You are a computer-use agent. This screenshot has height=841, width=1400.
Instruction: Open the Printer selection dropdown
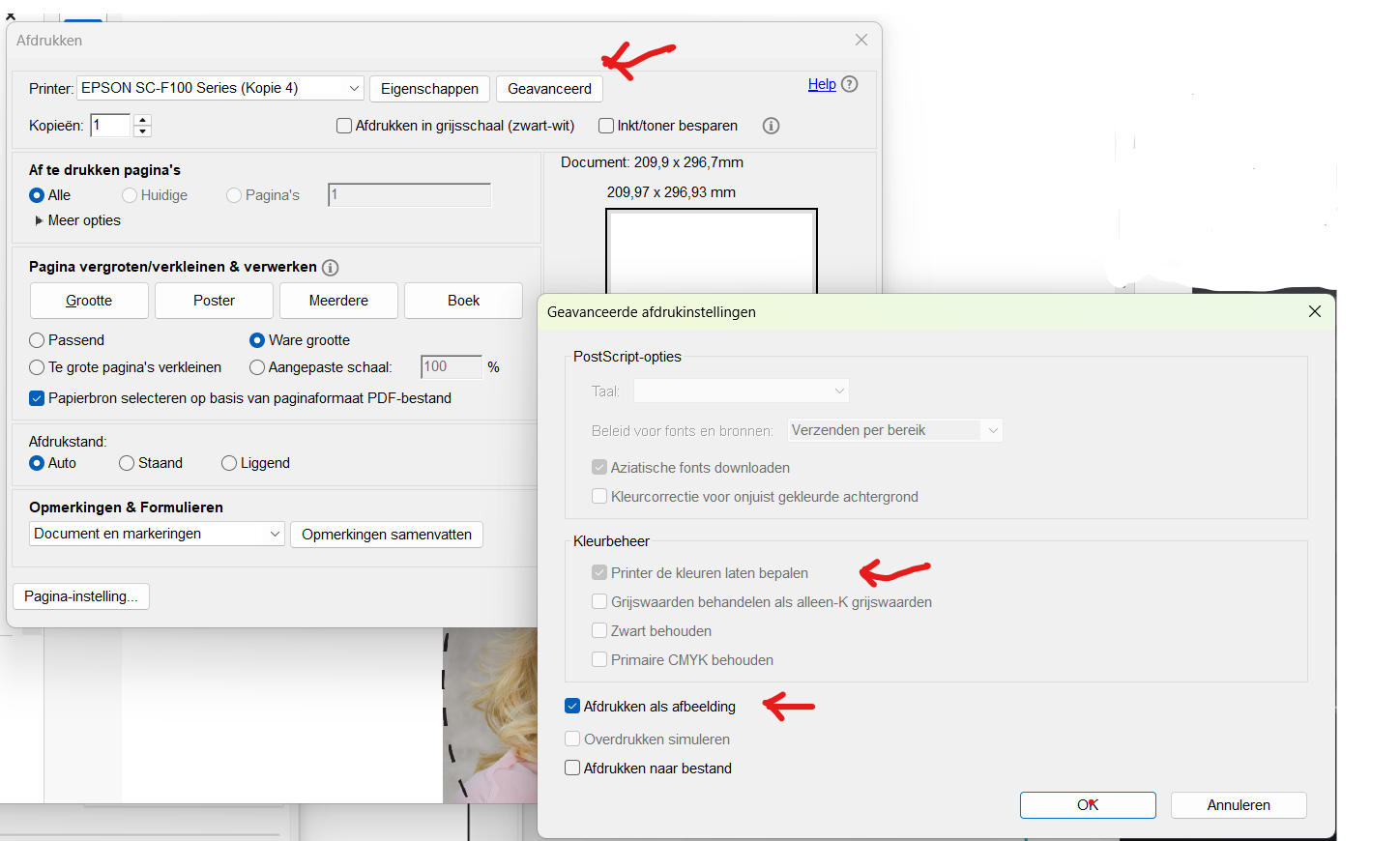pyautogui.click(x=220, y=88)
